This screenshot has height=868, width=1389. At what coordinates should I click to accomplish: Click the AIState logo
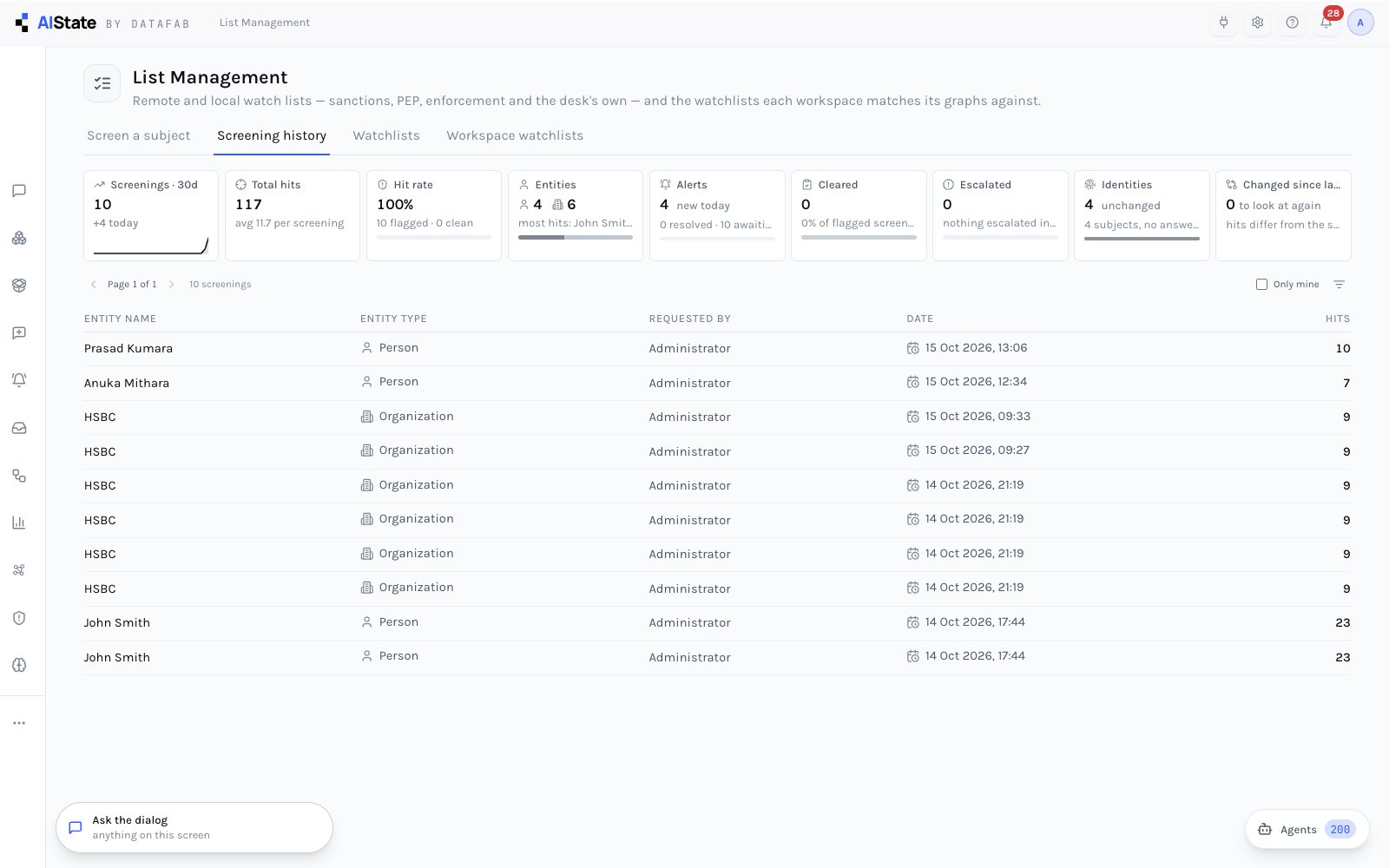56,23
